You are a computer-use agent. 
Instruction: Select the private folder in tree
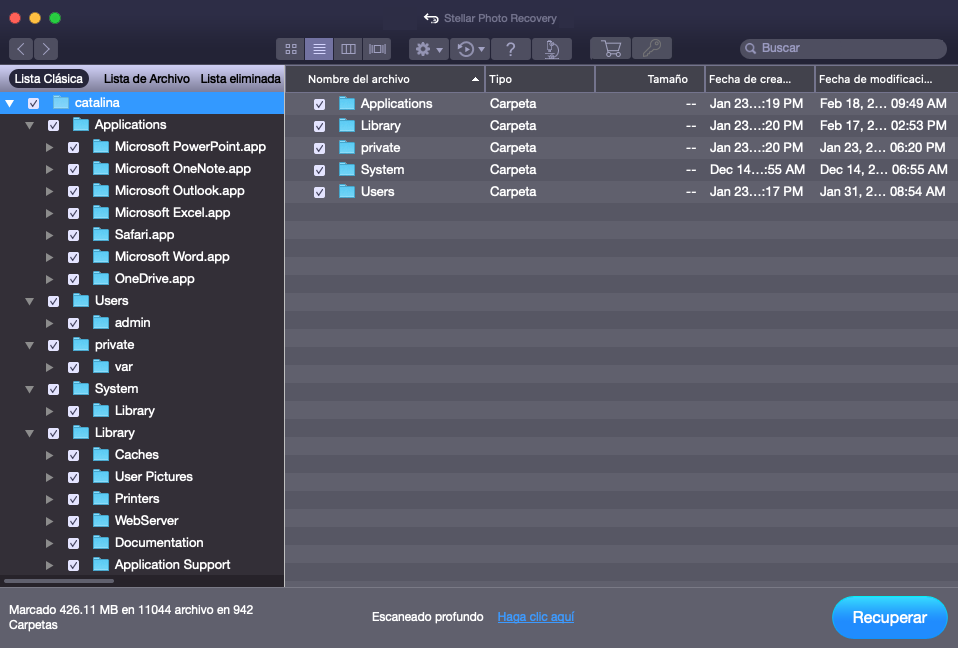(x=114, y=344)
